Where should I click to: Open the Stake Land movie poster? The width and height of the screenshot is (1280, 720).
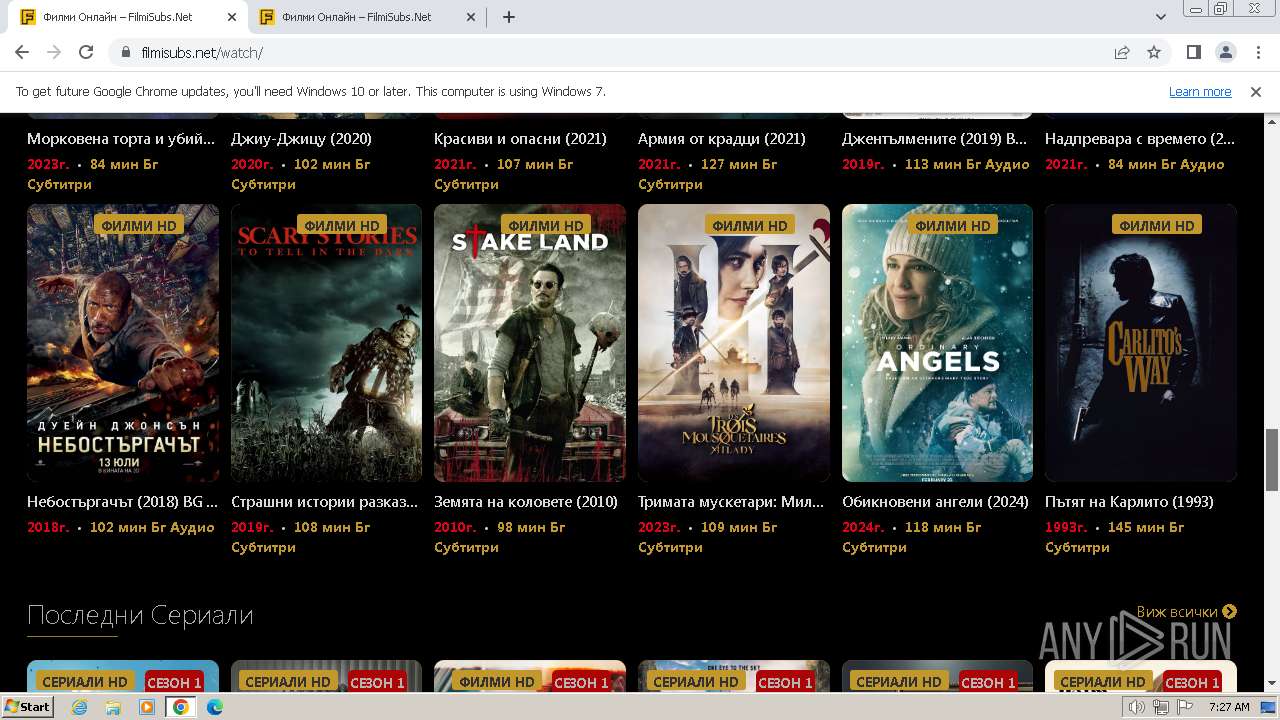(x=530, y=343)
